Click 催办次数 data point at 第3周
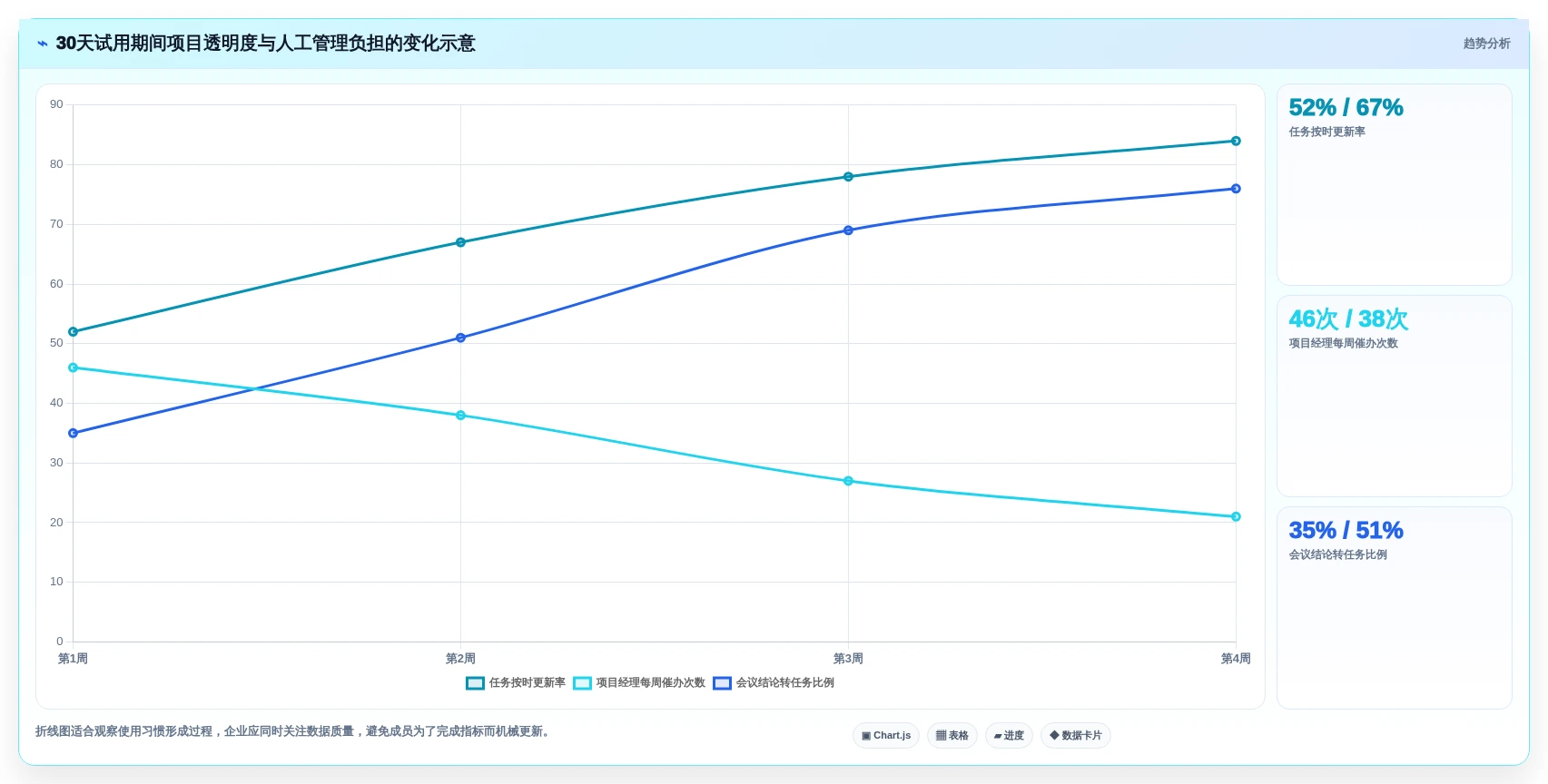1548x784 pixels. click(x=848, y=481)
